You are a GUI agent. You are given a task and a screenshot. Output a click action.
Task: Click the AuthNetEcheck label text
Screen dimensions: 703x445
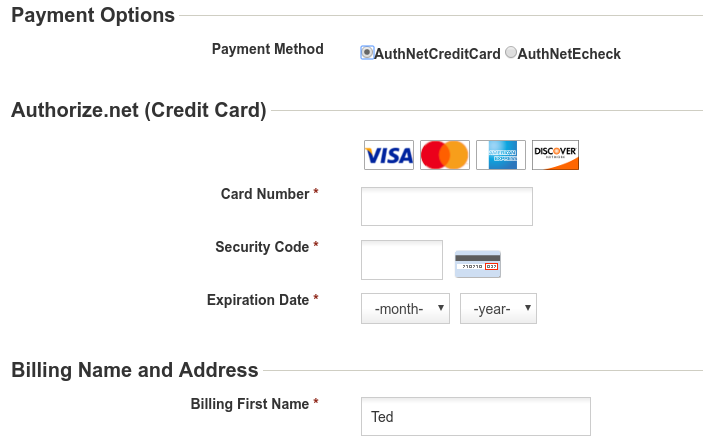569,54
